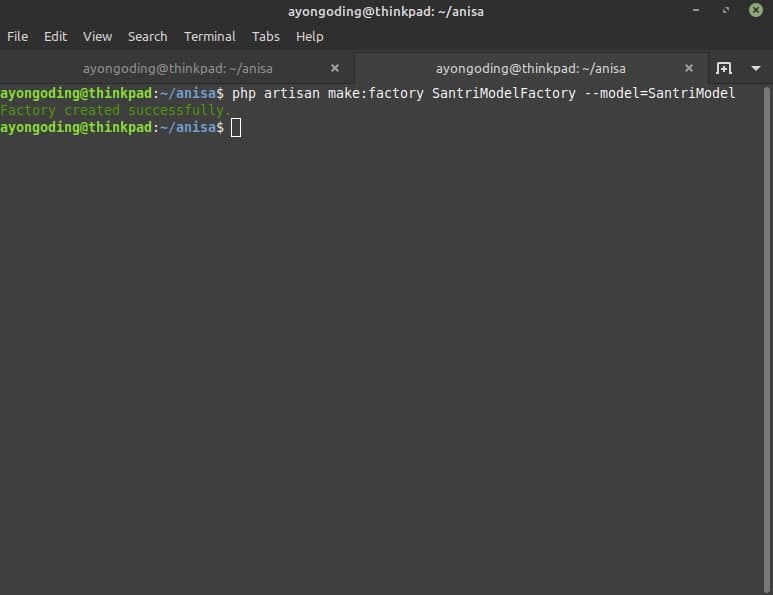This screenshot has width=773, height=595.
Task: Click the window title 'ayongoding@thinkpad: ~/anisa'
Action: 386,11
